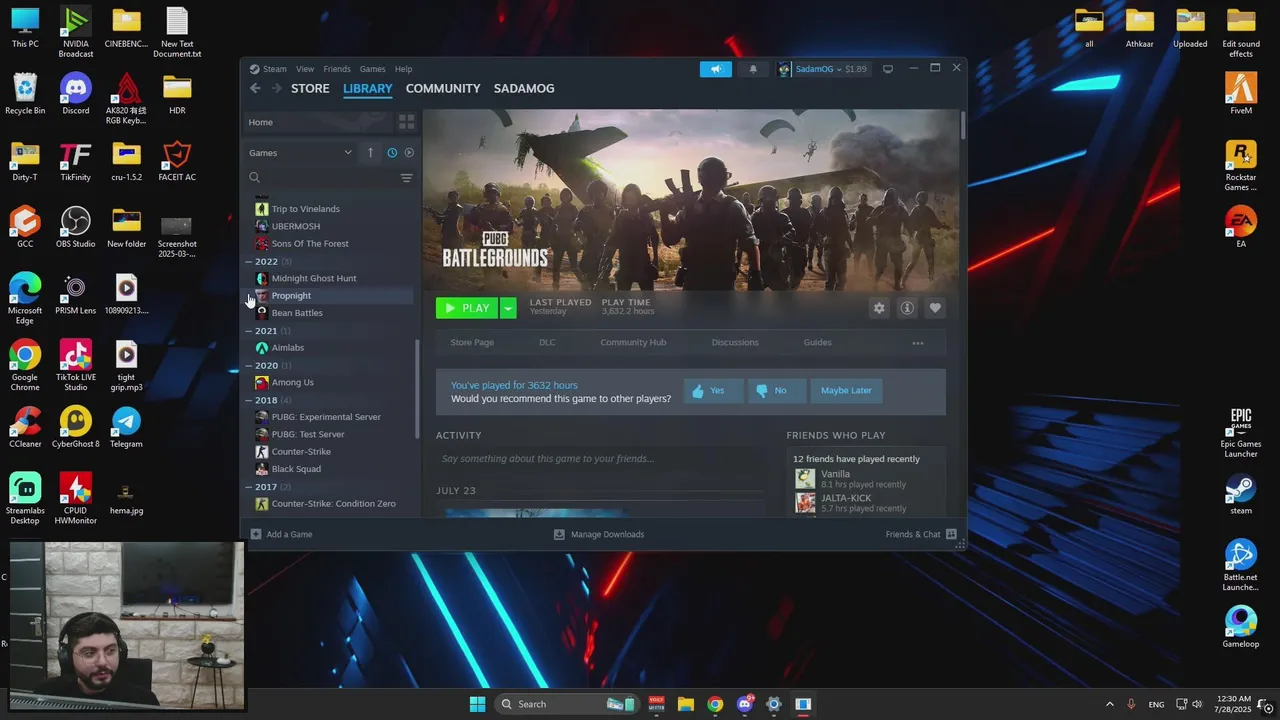The image size is (1280, 720).
Task: Click the game page vertical scrollbar
Action: pos(962,126)
